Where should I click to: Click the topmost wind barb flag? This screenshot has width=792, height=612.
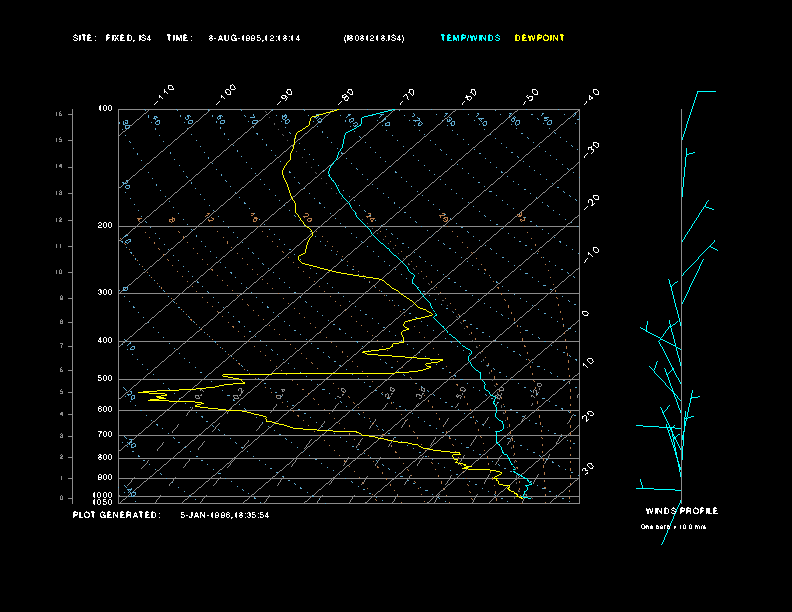point(706,91)
